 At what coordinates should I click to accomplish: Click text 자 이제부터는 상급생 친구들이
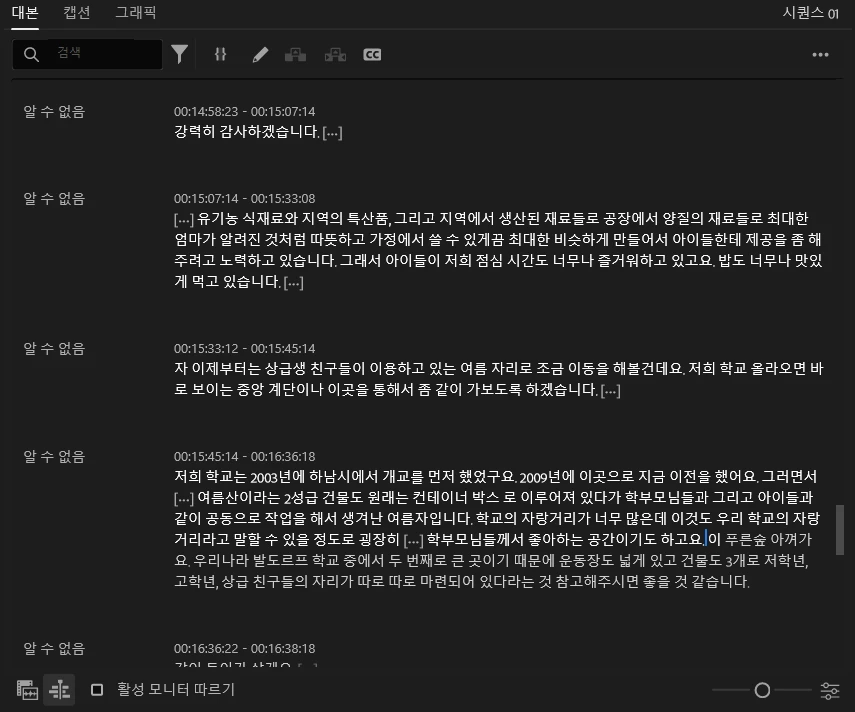pyautogui.click(x=269, y=369)
